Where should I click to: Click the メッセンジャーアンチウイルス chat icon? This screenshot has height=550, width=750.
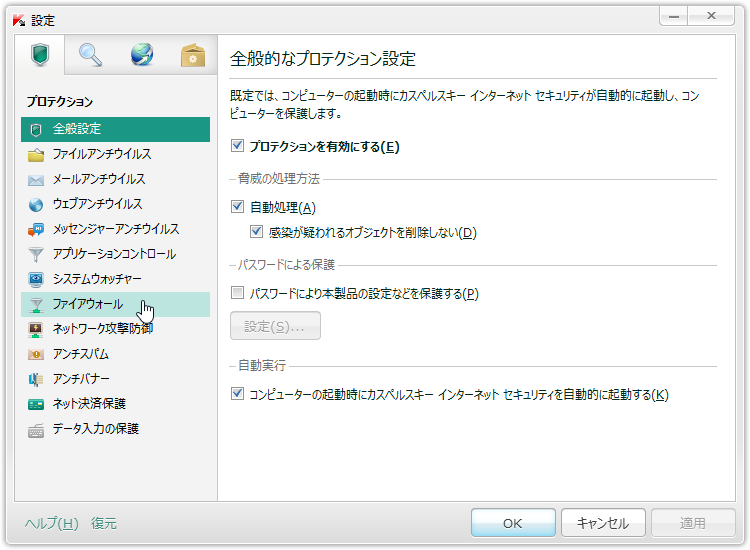pos(36,230)
